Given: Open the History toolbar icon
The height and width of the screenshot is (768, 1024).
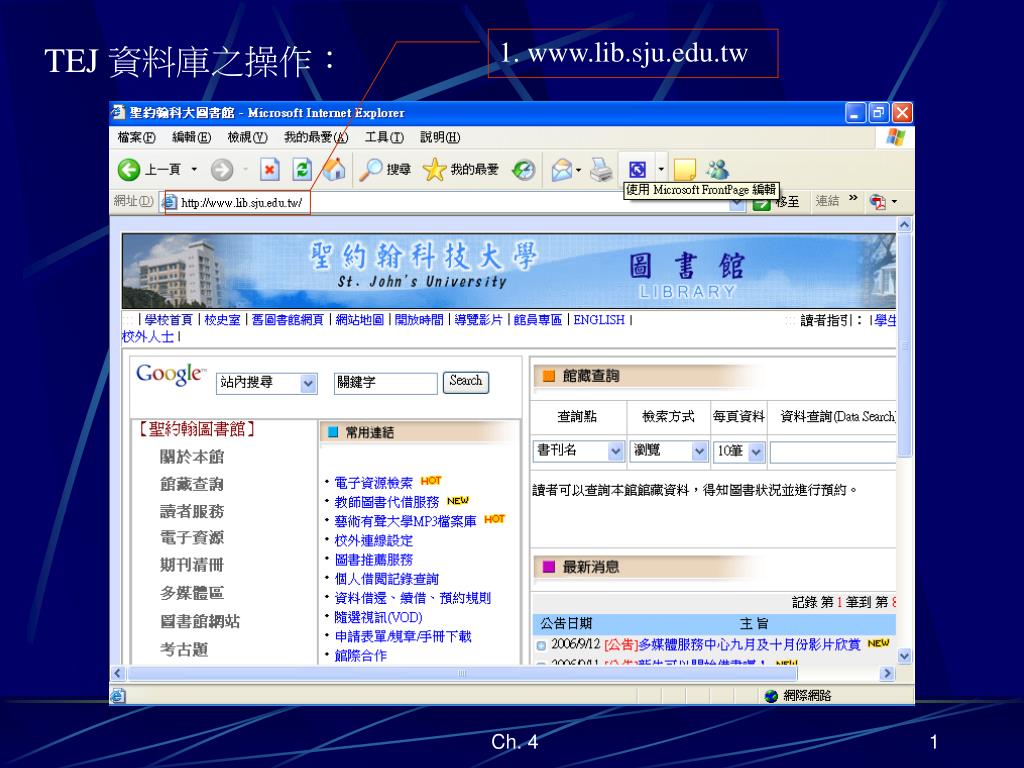Looking at the screenshot, I should [x=523, y=170].
